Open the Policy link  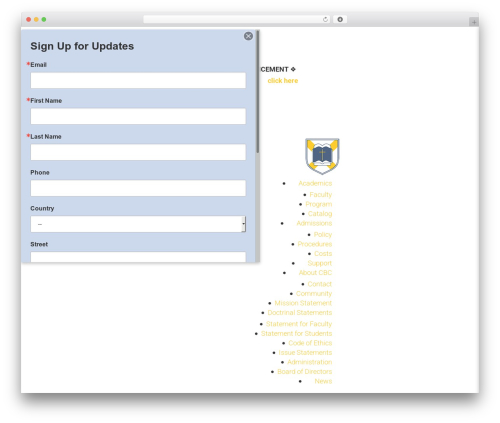click(323, 235)
